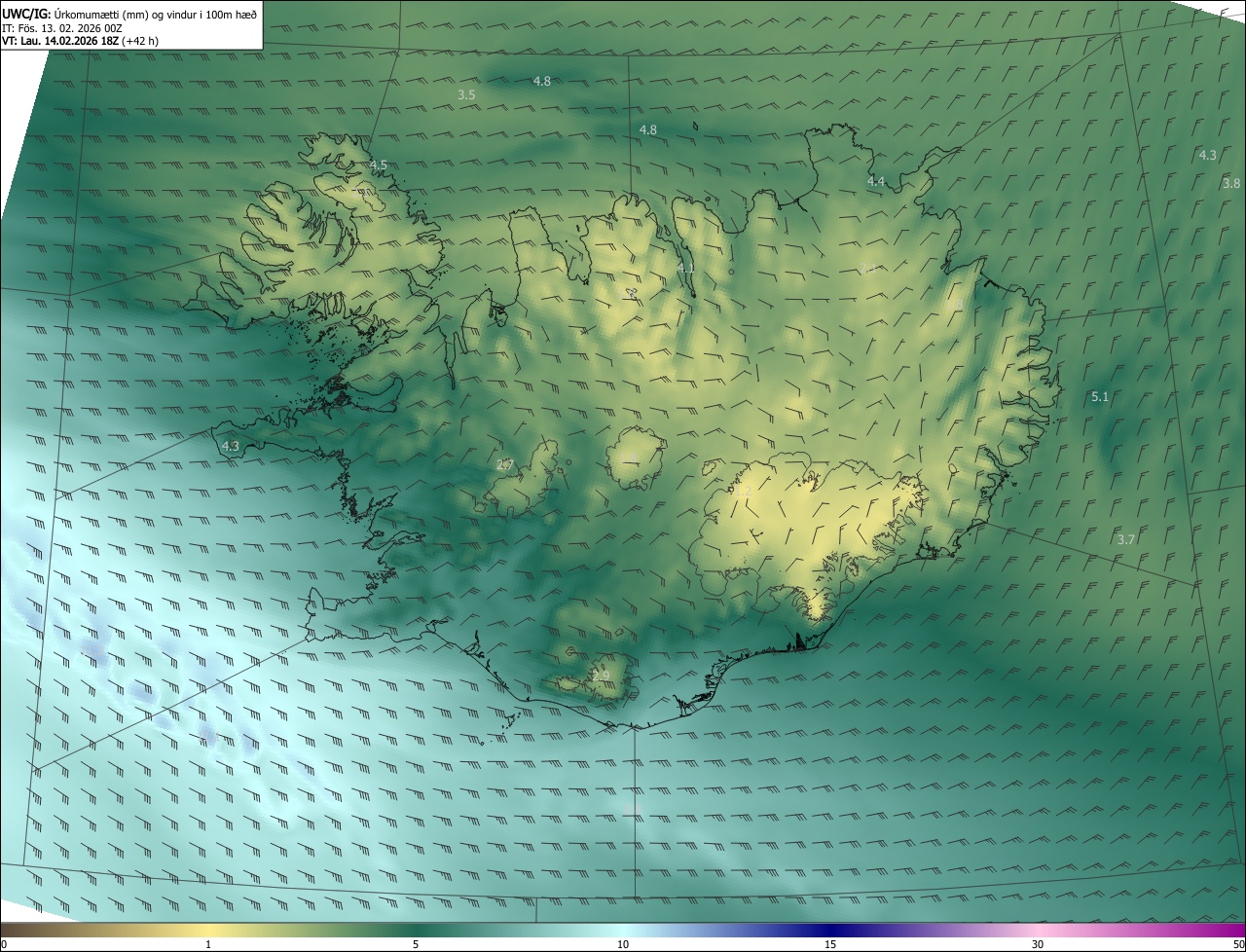1246x952 pixels.
Task: Click the yellow colorbar segment above the 1 tick
Action: point(208,930)
